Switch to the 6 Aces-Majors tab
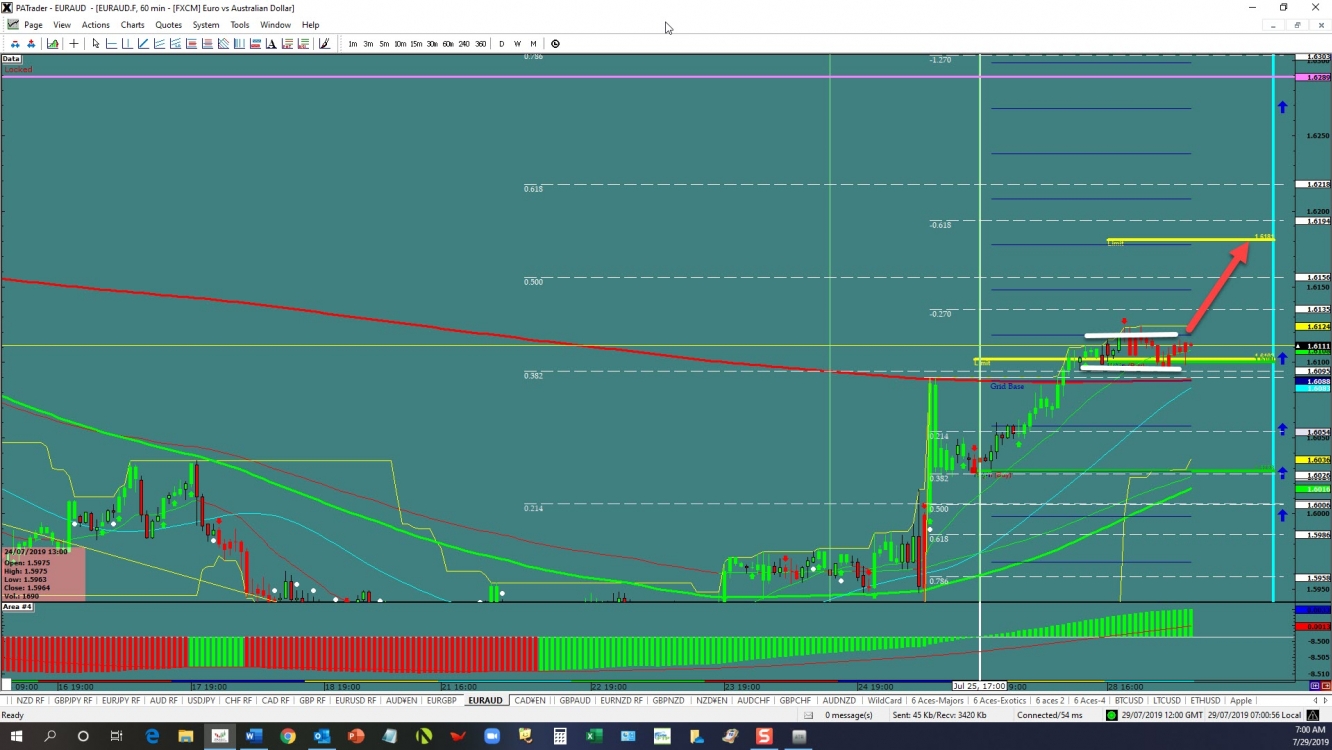Screen dimensions: 1332x750 coord(938,700)
